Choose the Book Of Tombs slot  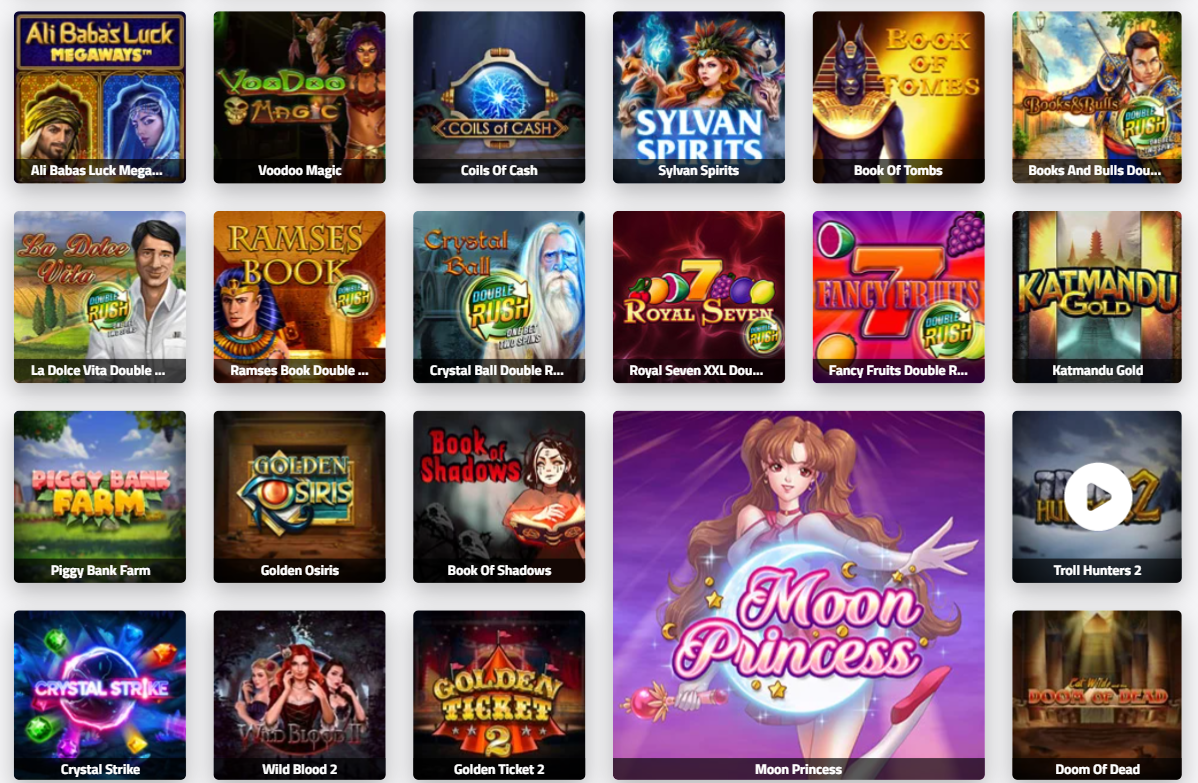point(898,97)
